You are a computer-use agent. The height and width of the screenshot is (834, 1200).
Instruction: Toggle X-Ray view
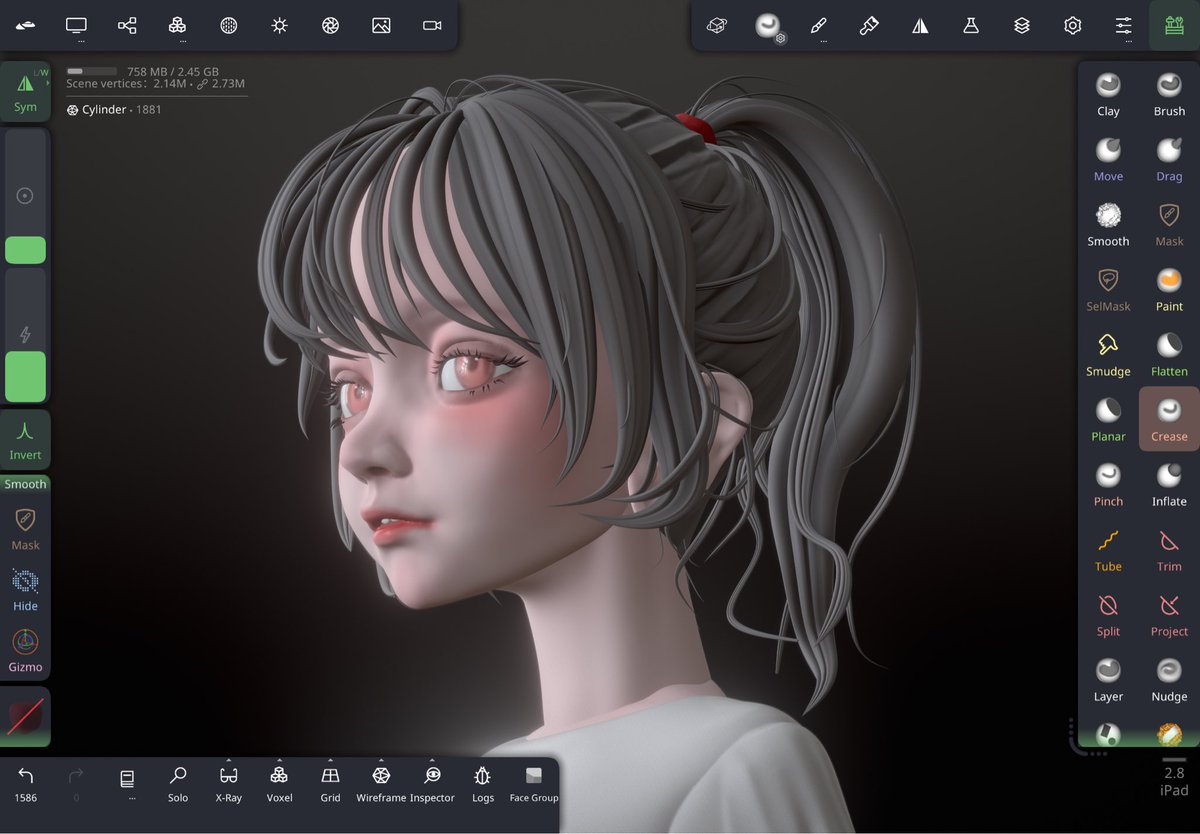tap(228, 783)
